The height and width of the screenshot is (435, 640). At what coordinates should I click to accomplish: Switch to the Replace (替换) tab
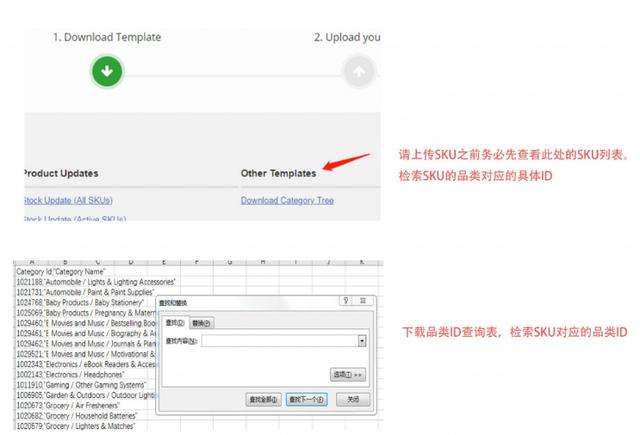(x=201, y=323)
